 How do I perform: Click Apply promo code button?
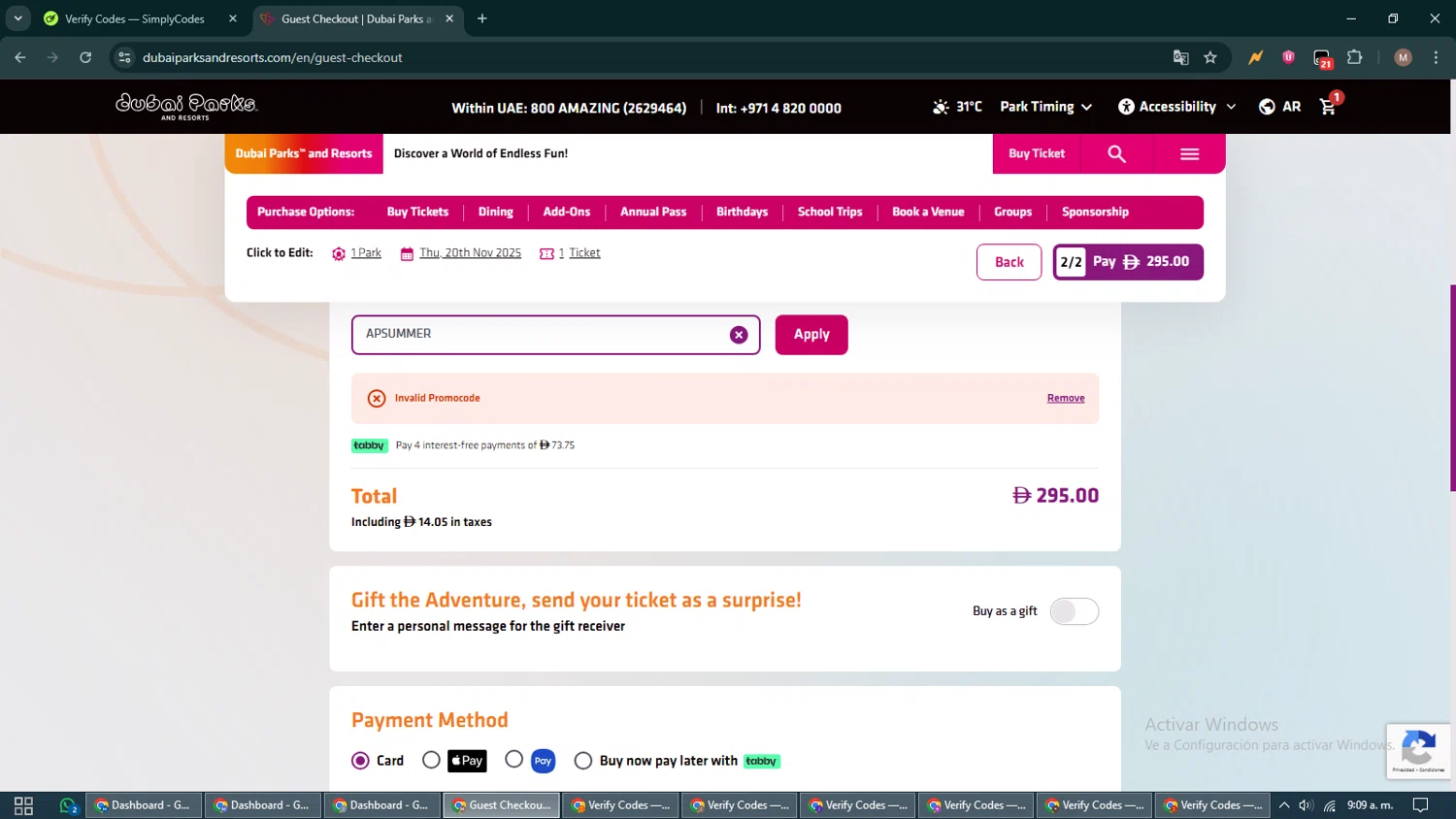pyautogui.click(x=811, y=335)
